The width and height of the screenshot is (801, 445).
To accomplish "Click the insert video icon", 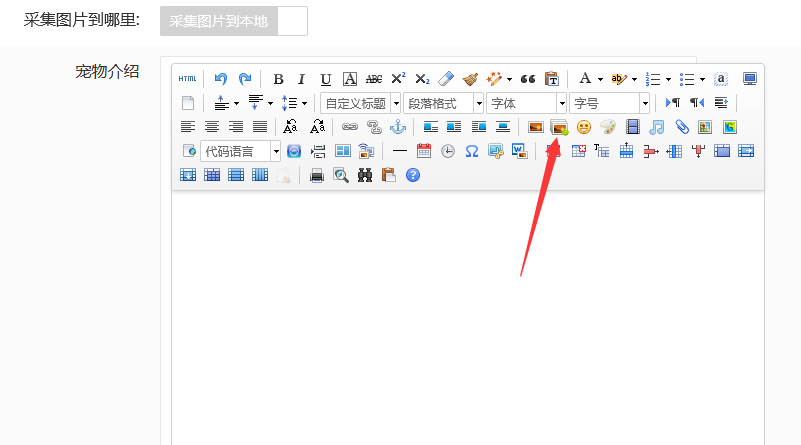I will tap(632, 127).
